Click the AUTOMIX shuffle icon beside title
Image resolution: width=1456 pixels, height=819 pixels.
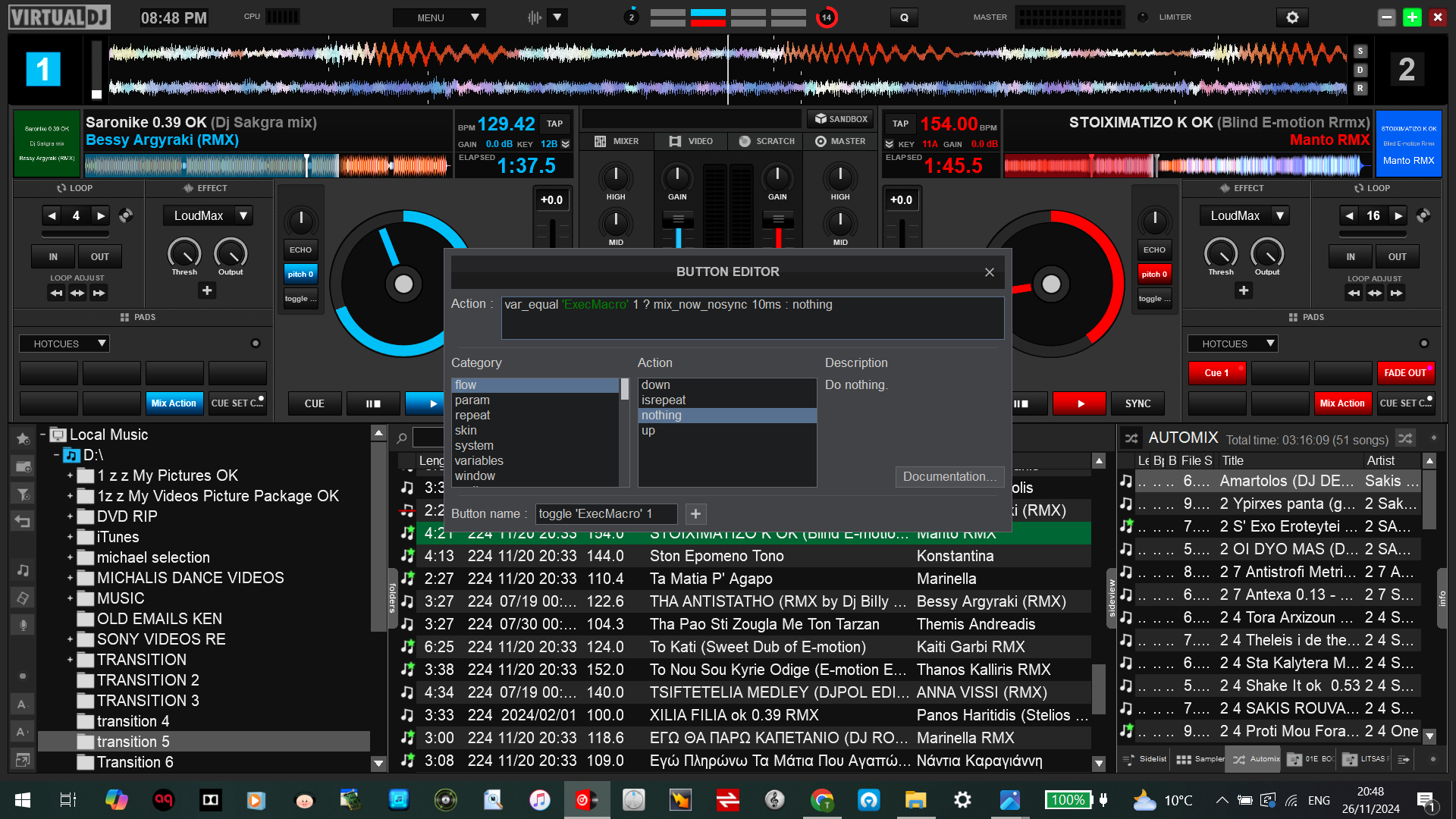(x=1131, y=438)
